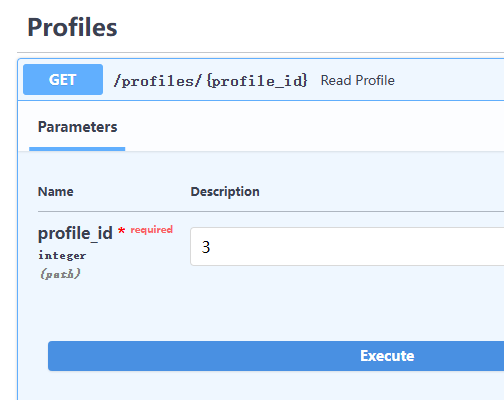Click the Read Profile summary text

click(x=357, y=80)
